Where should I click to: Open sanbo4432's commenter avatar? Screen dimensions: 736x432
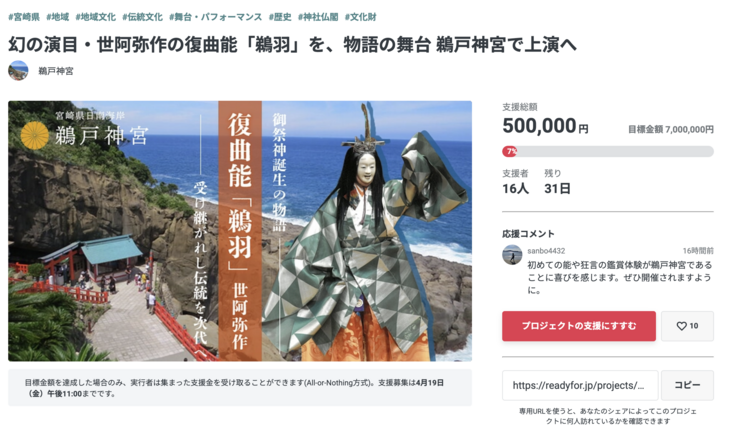pos(512,255)
